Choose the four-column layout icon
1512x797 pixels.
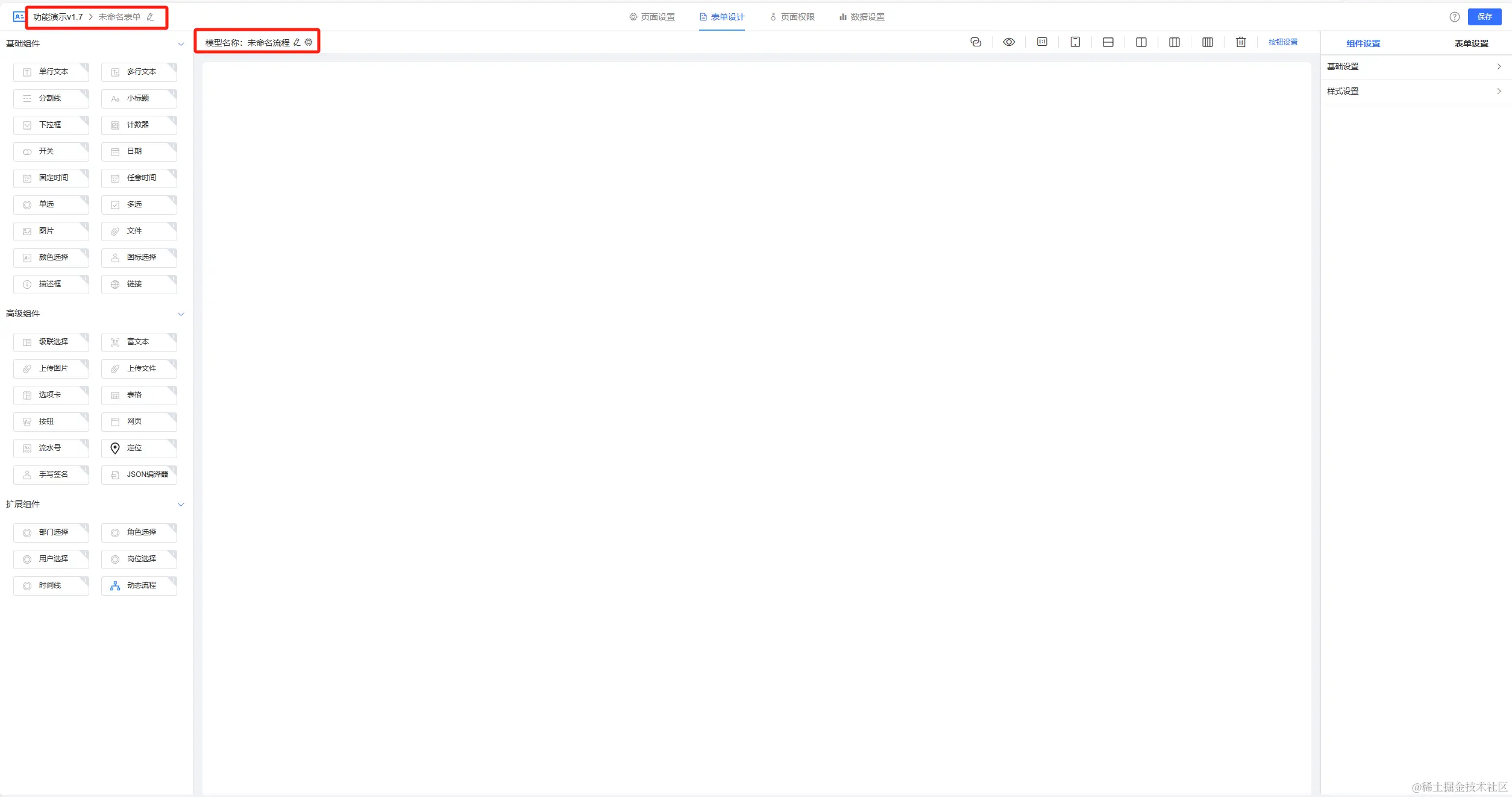click(x=1207, y=42)
